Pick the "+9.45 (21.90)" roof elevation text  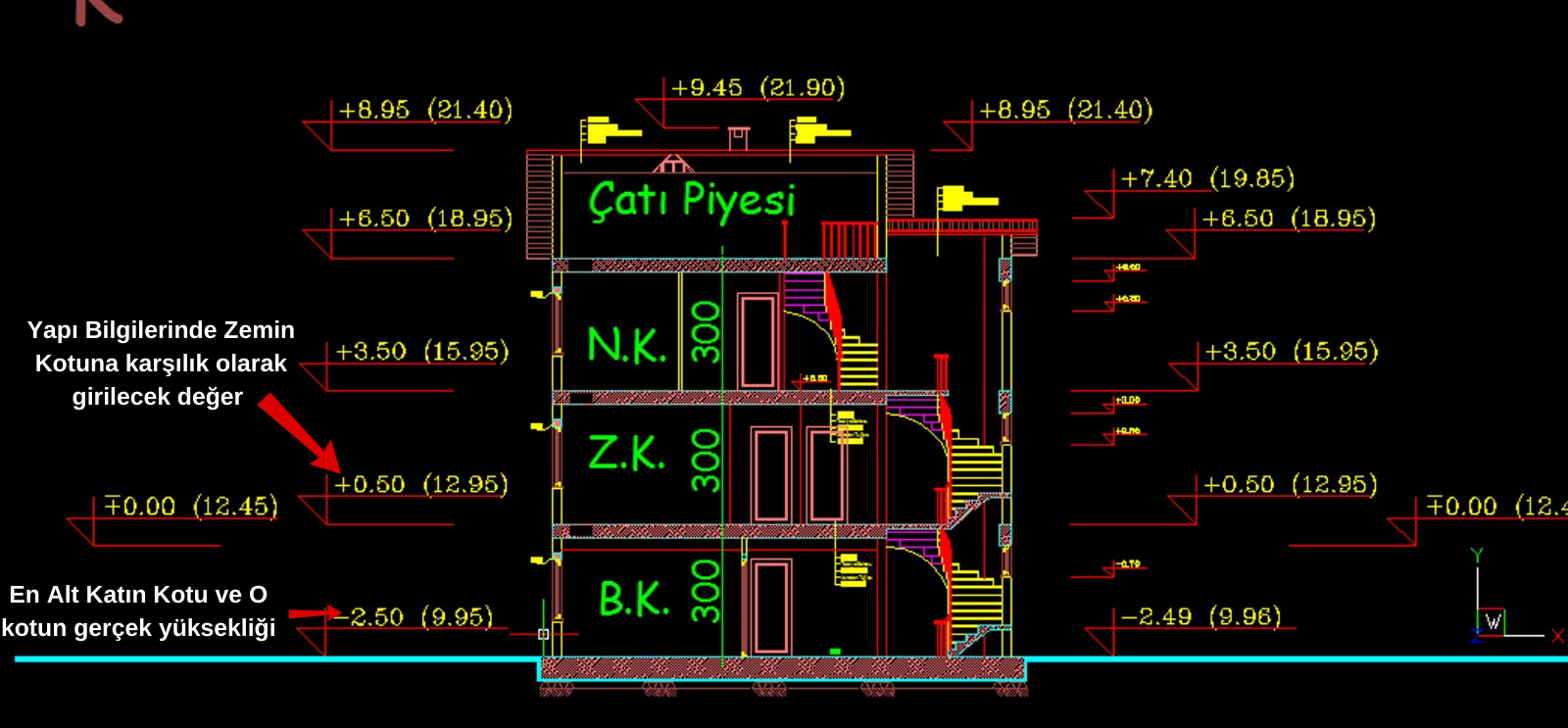[x=758, y=88]
